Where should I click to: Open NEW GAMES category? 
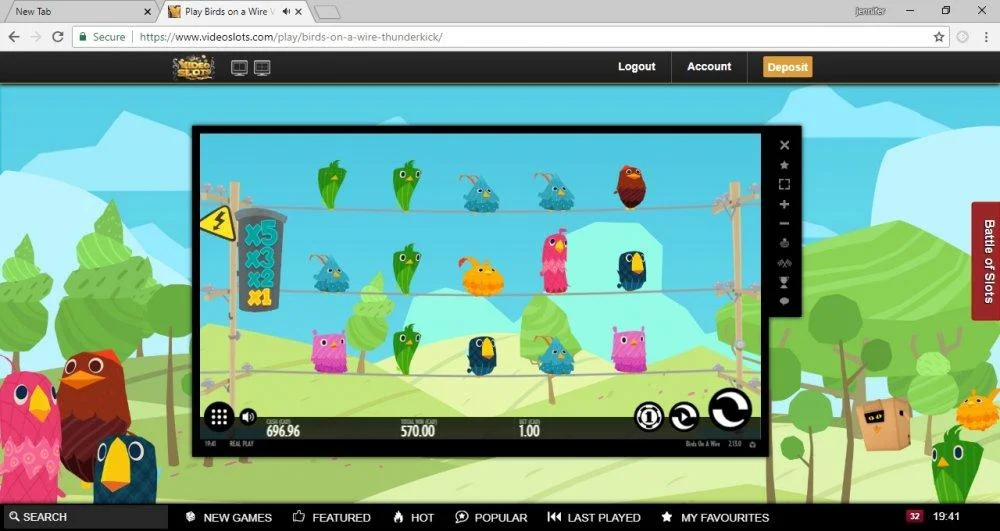point(228,518)
